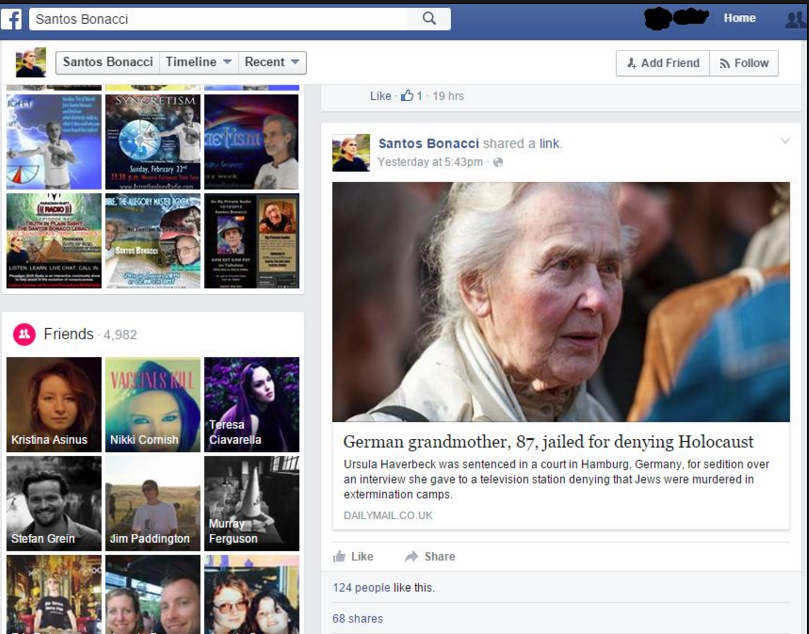The width and height of the screenshot is (809, 634).
Task: Click Santos Bonacci name in post header
Action: tap(428, 143)
